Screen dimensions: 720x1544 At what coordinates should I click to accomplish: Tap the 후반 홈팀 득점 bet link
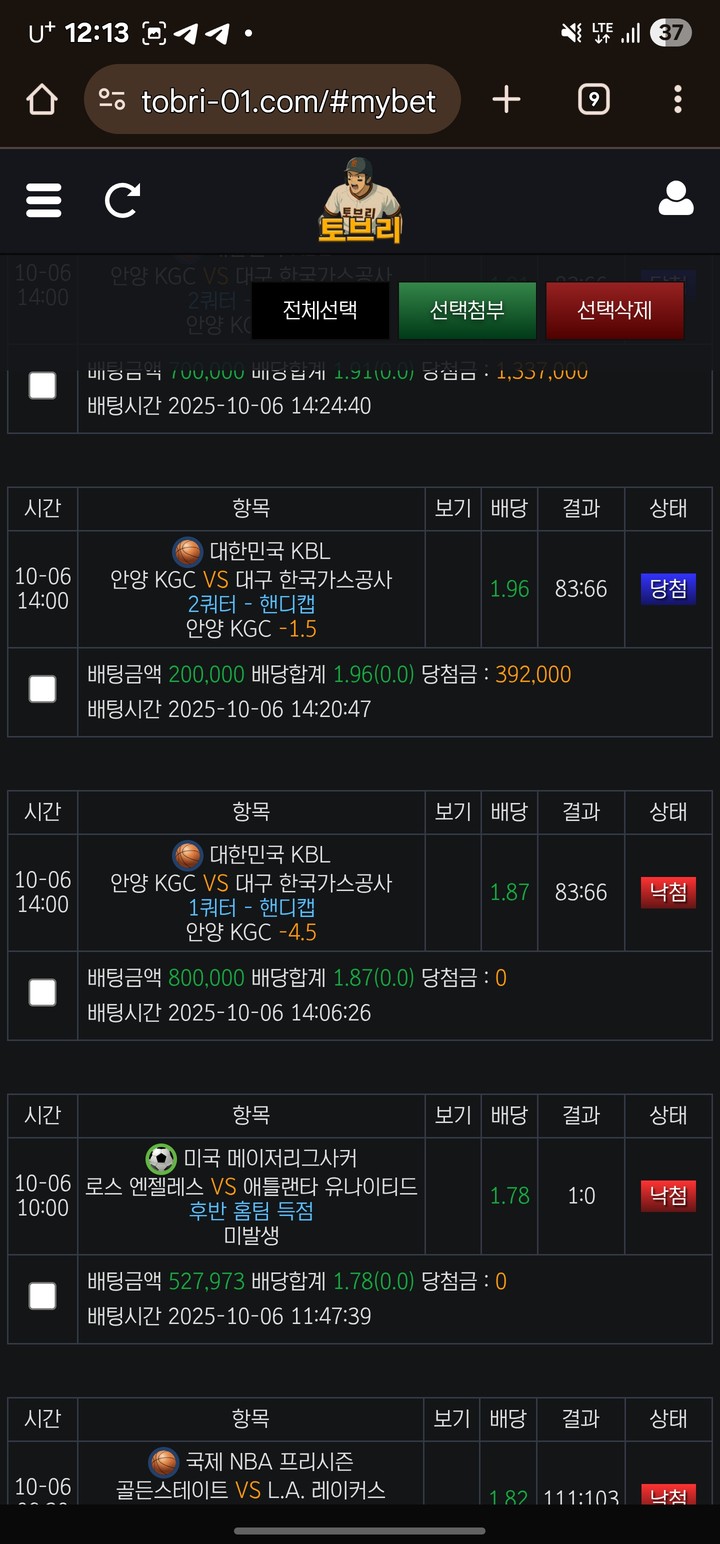[251, 1210]
